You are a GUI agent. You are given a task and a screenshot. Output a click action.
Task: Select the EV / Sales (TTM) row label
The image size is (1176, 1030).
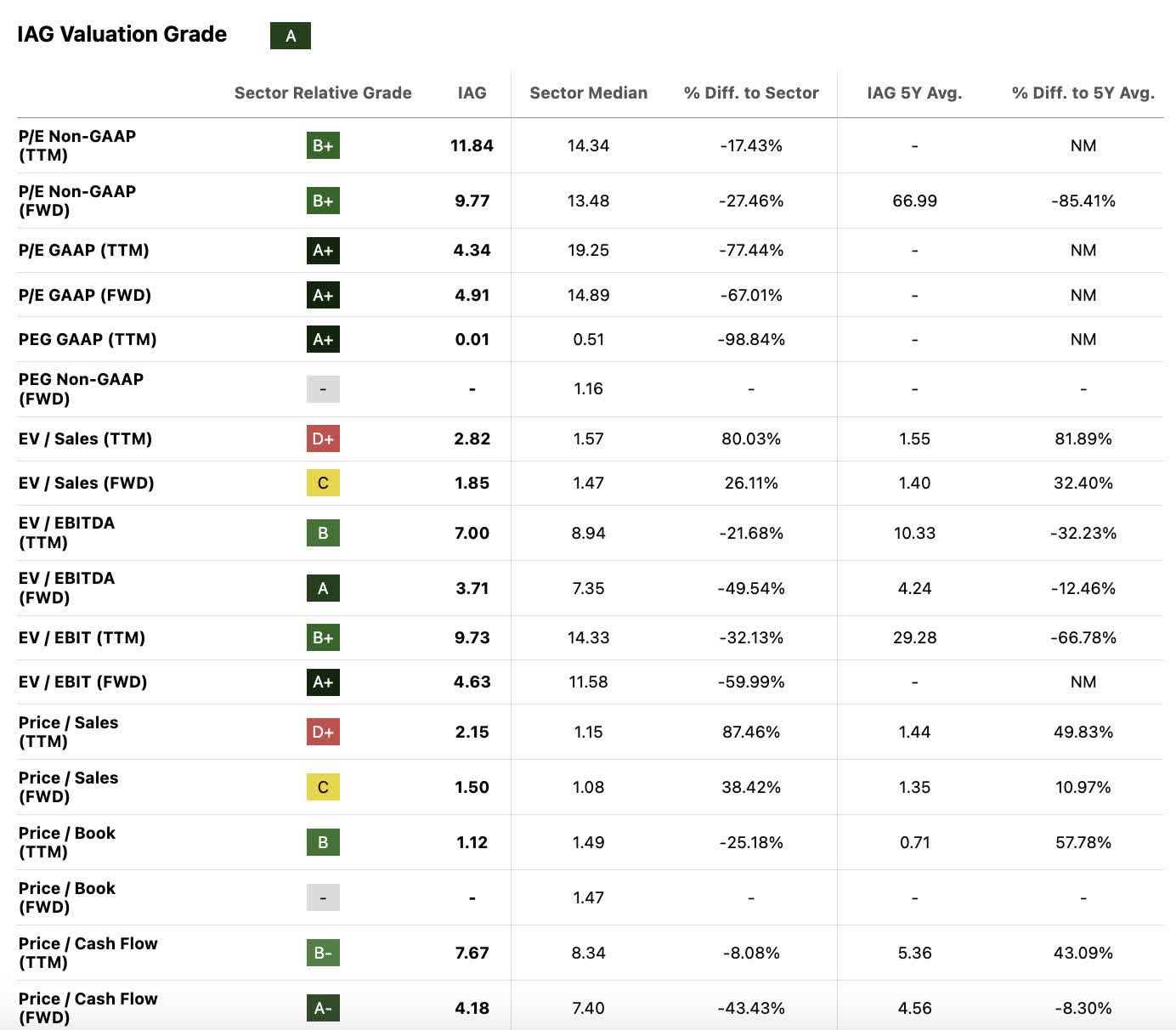pyautogui.click(x=85, y=439)
